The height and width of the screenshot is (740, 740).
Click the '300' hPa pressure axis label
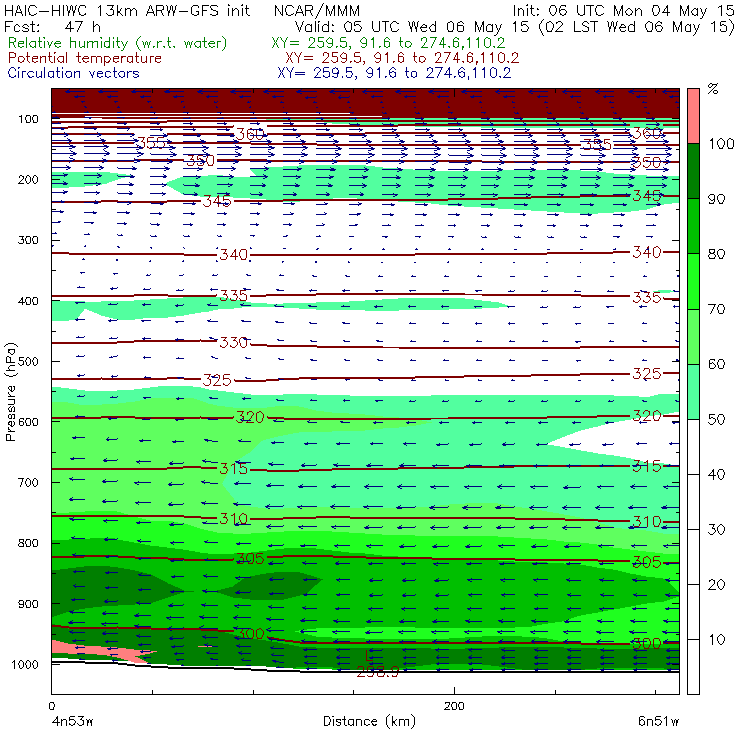28,240
